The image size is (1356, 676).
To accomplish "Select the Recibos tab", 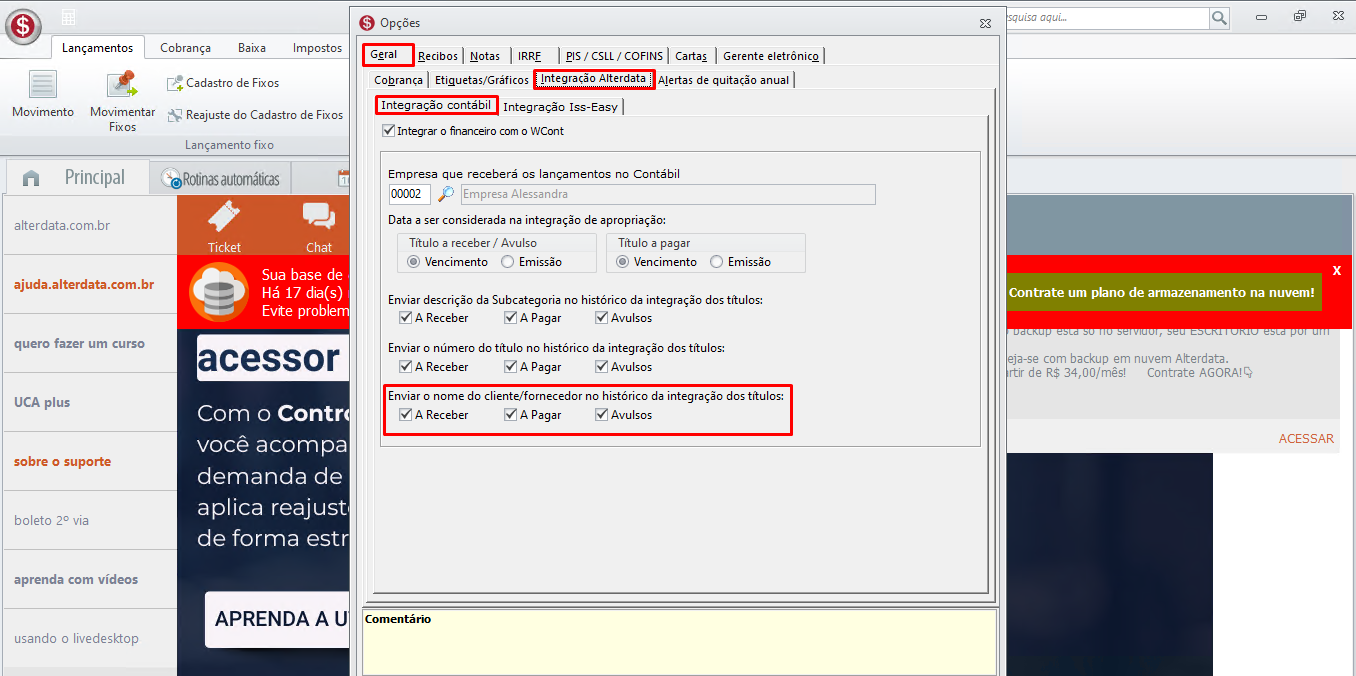I will coord(438,56).
